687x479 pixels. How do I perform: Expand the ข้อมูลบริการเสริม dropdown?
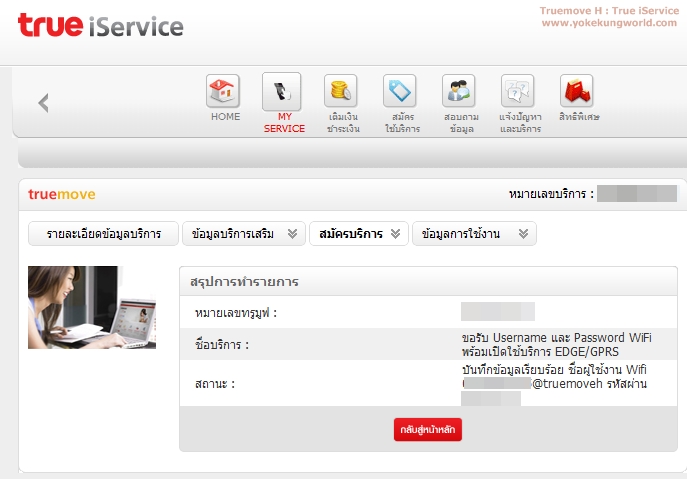(244, 234)
